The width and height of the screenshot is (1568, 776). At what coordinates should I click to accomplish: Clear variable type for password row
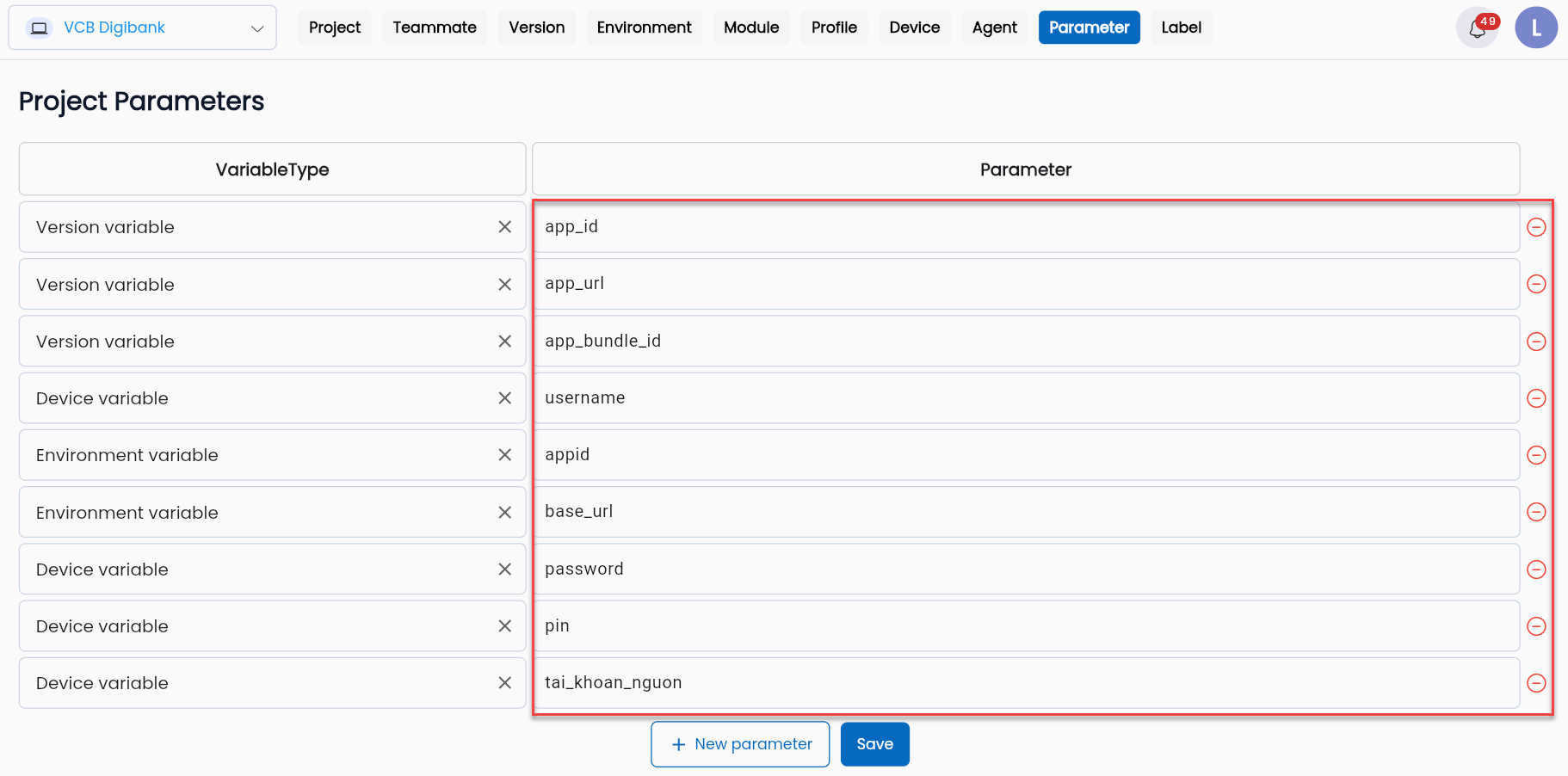click(x=505, y=570)
